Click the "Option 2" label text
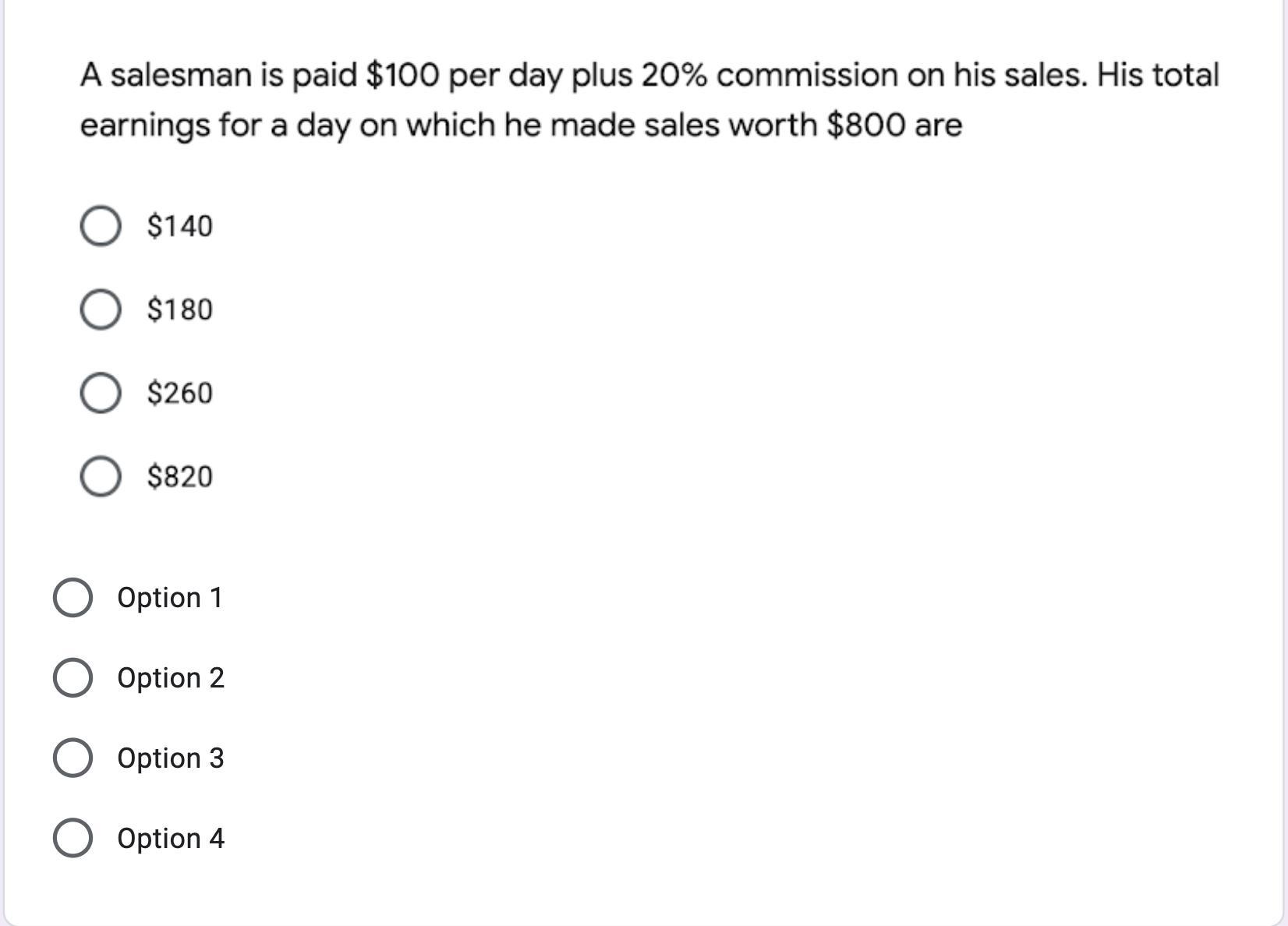This screenshot has height=926, width=1288. point(171,678)
